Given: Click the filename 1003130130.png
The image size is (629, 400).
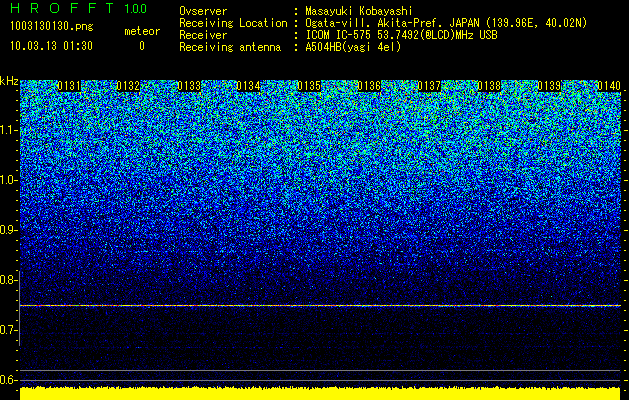Looking at the screenshot, I should click(x=51, y=27).
